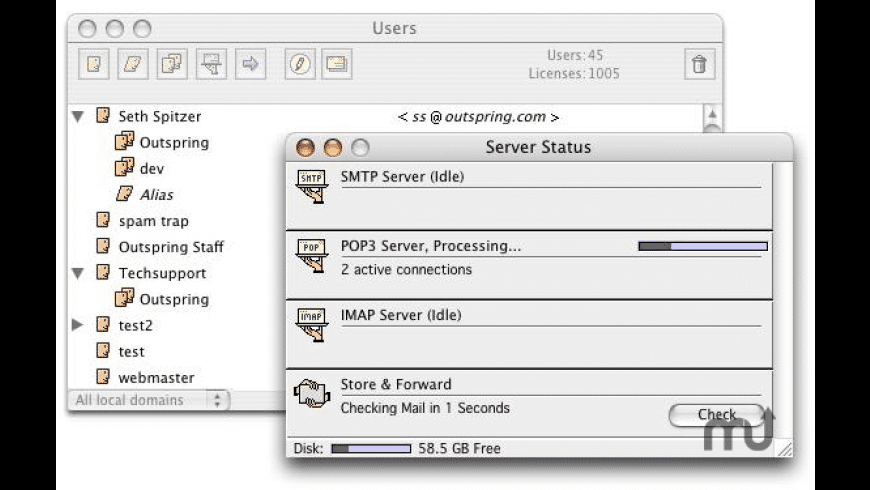870x490 pixels.
Task: Select Outspring under Techsupport
Action: (x=174, y=299)
